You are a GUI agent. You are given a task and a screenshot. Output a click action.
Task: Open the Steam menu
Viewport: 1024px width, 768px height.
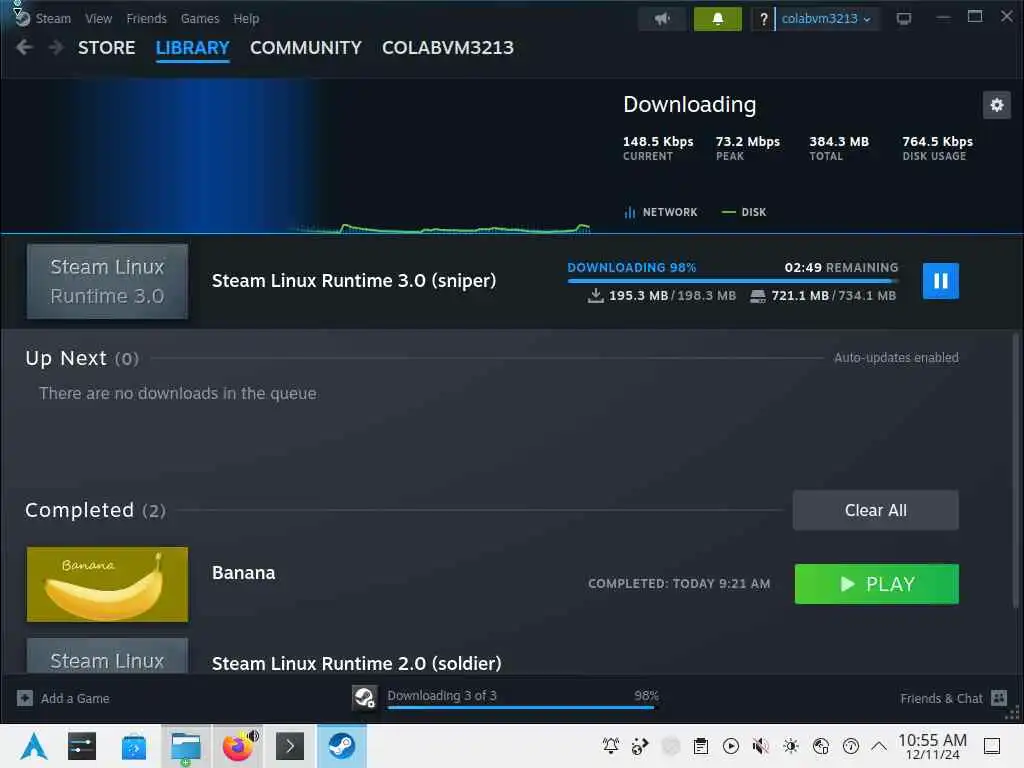(x=53, y=19)
